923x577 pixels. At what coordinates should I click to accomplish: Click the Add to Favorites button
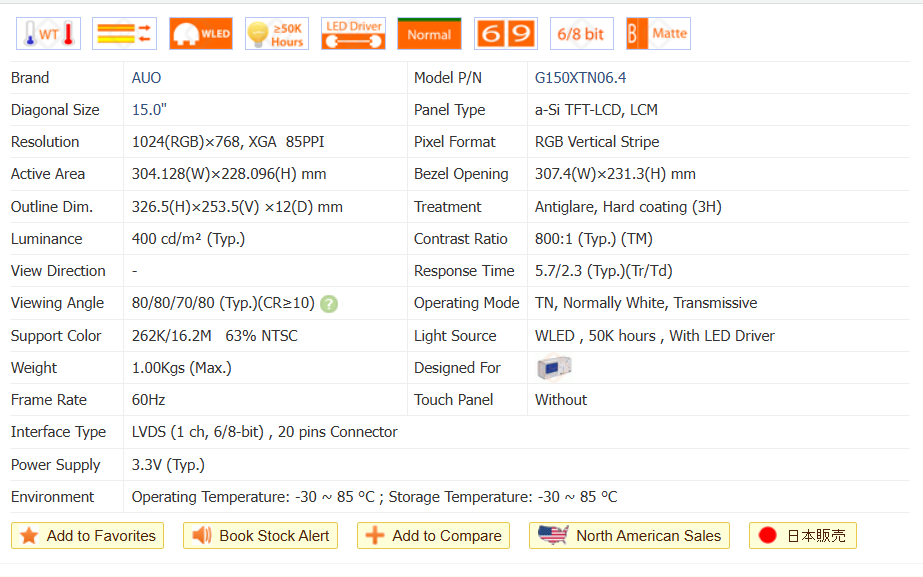87,536
